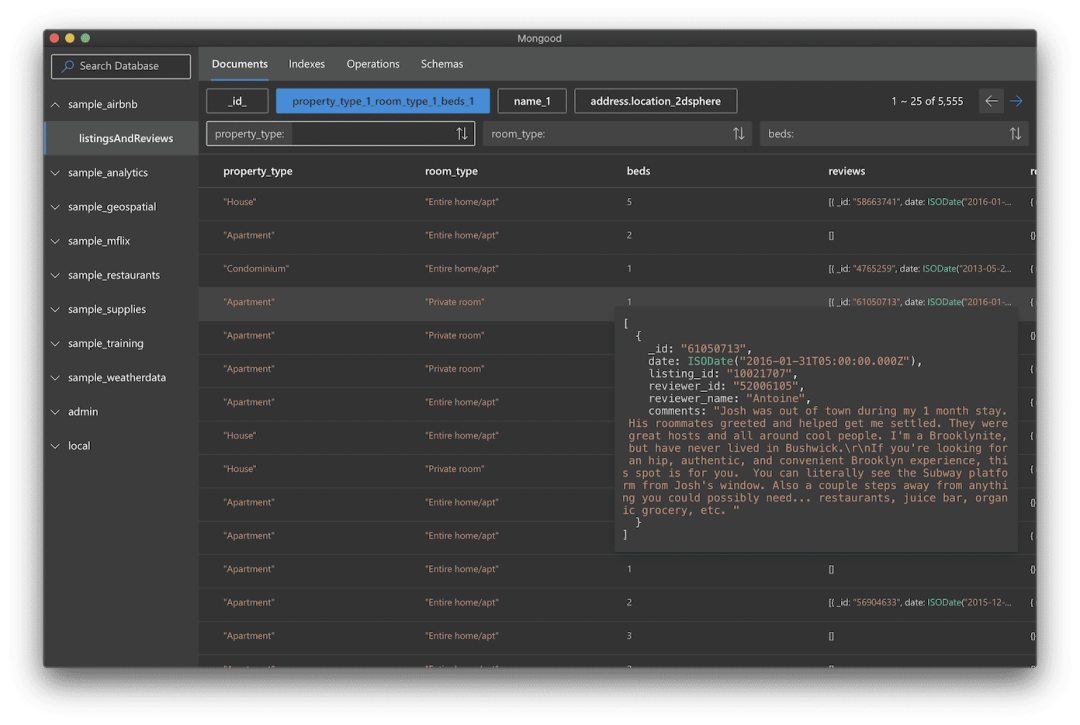The height and width of the screenshot is (725, 1080).
Task: Go to the next page arrow
Action: click(x=1016, y=101)
